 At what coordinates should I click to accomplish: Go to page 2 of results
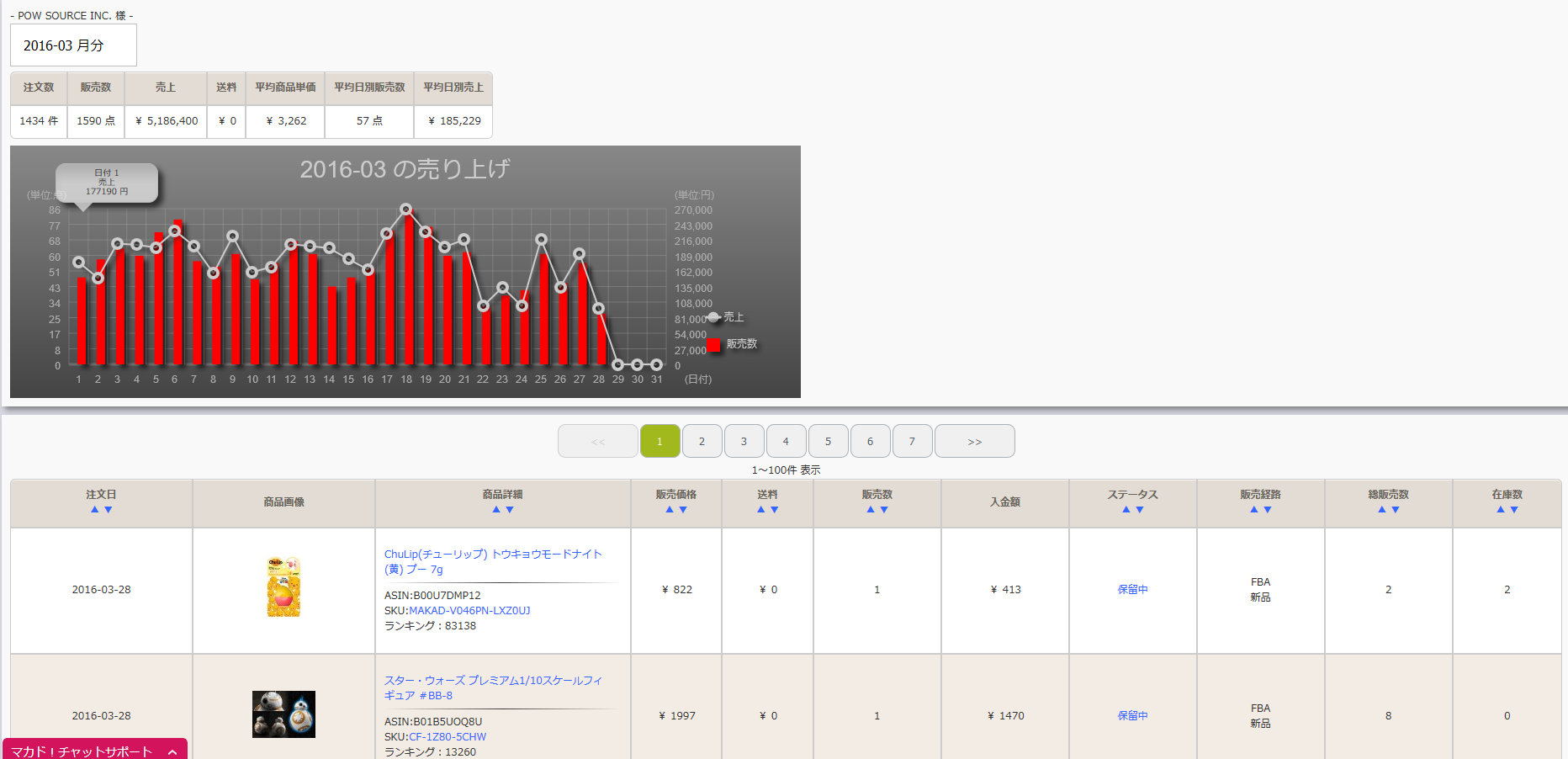pos(702,442)
